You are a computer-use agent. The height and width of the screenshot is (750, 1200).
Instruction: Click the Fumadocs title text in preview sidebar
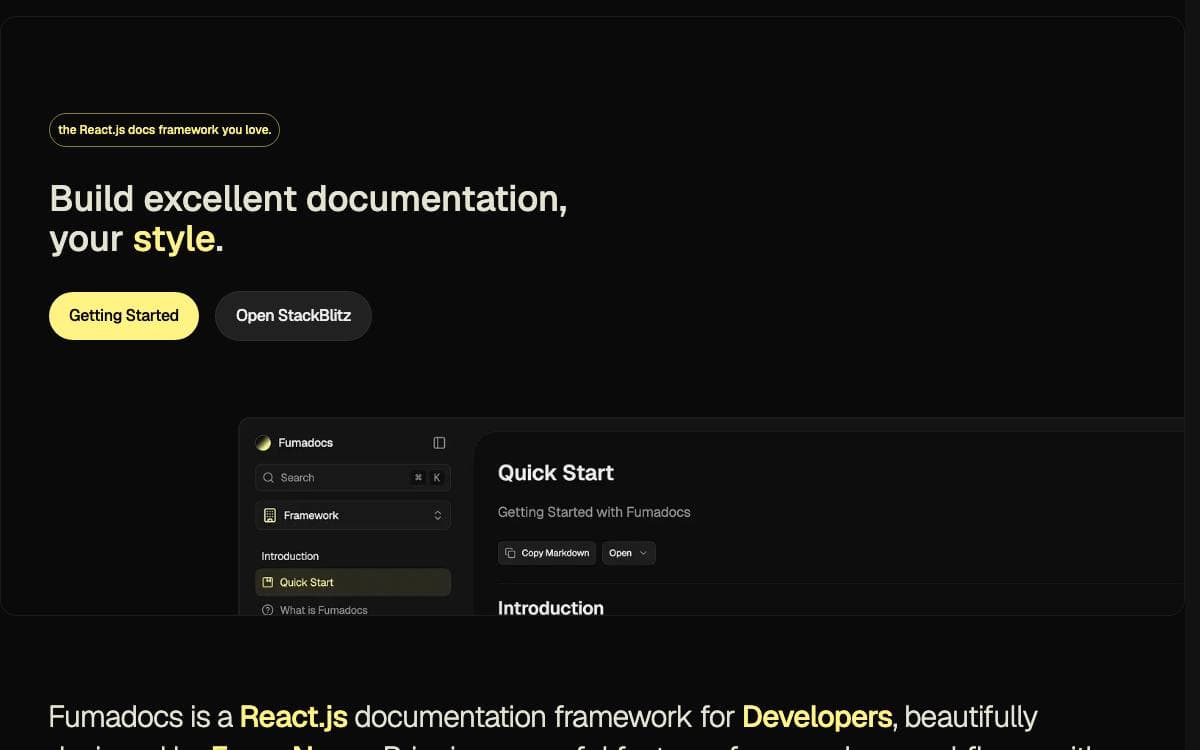(x=306, y=443)
